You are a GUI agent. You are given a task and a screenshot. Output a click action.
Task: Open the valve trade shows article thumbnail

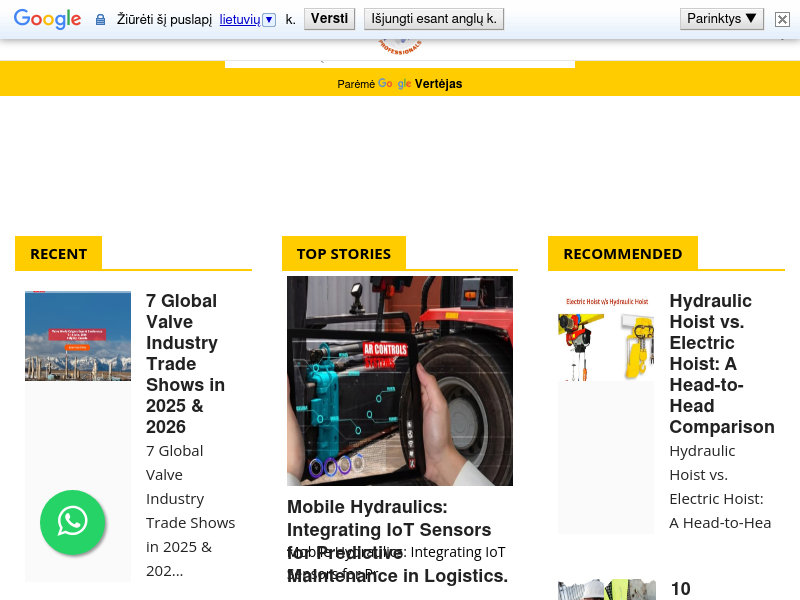(x=78, y=336)
